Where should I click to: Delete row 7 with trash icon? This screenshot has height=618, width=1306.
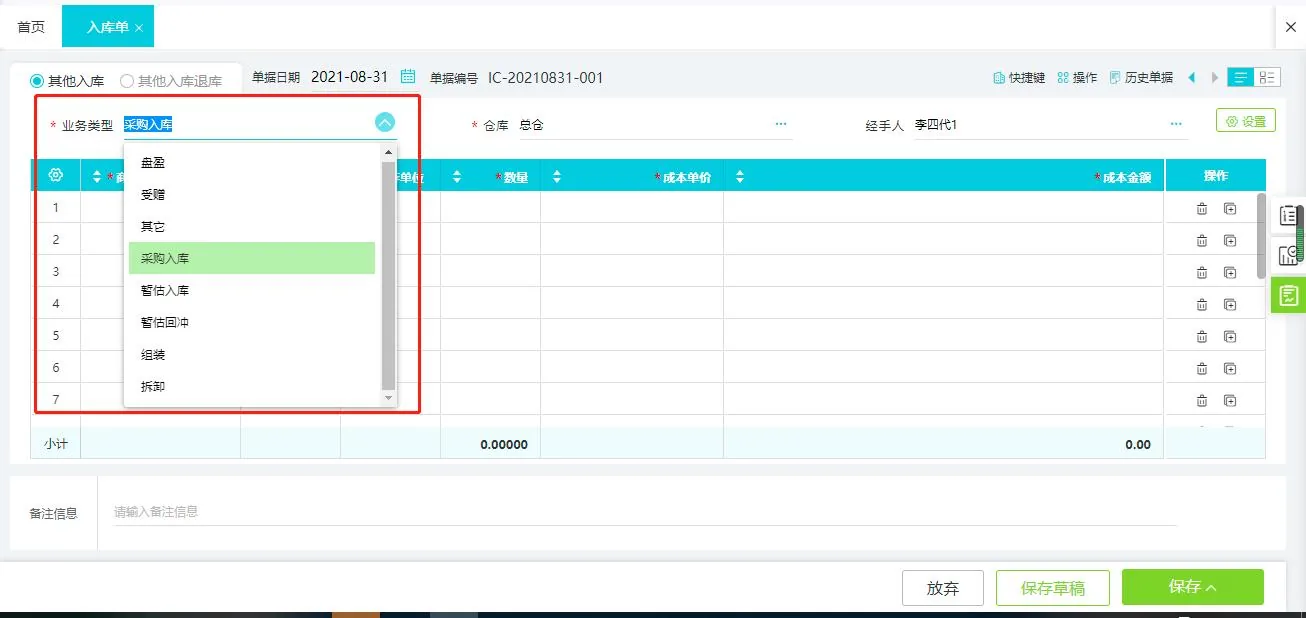coord(1202,400)
